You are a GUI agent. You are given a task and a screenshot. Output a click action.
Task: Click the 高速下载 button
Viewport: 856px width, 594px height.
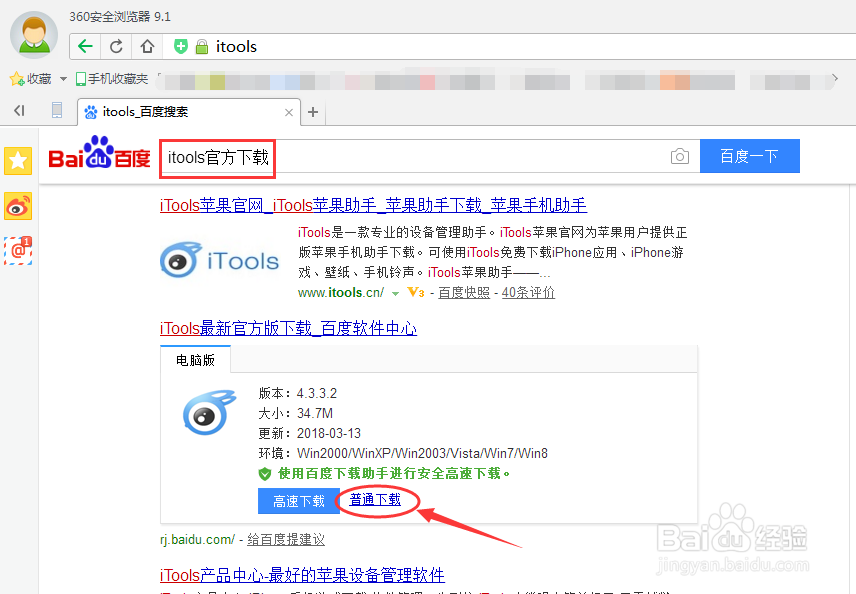[299, 501]
